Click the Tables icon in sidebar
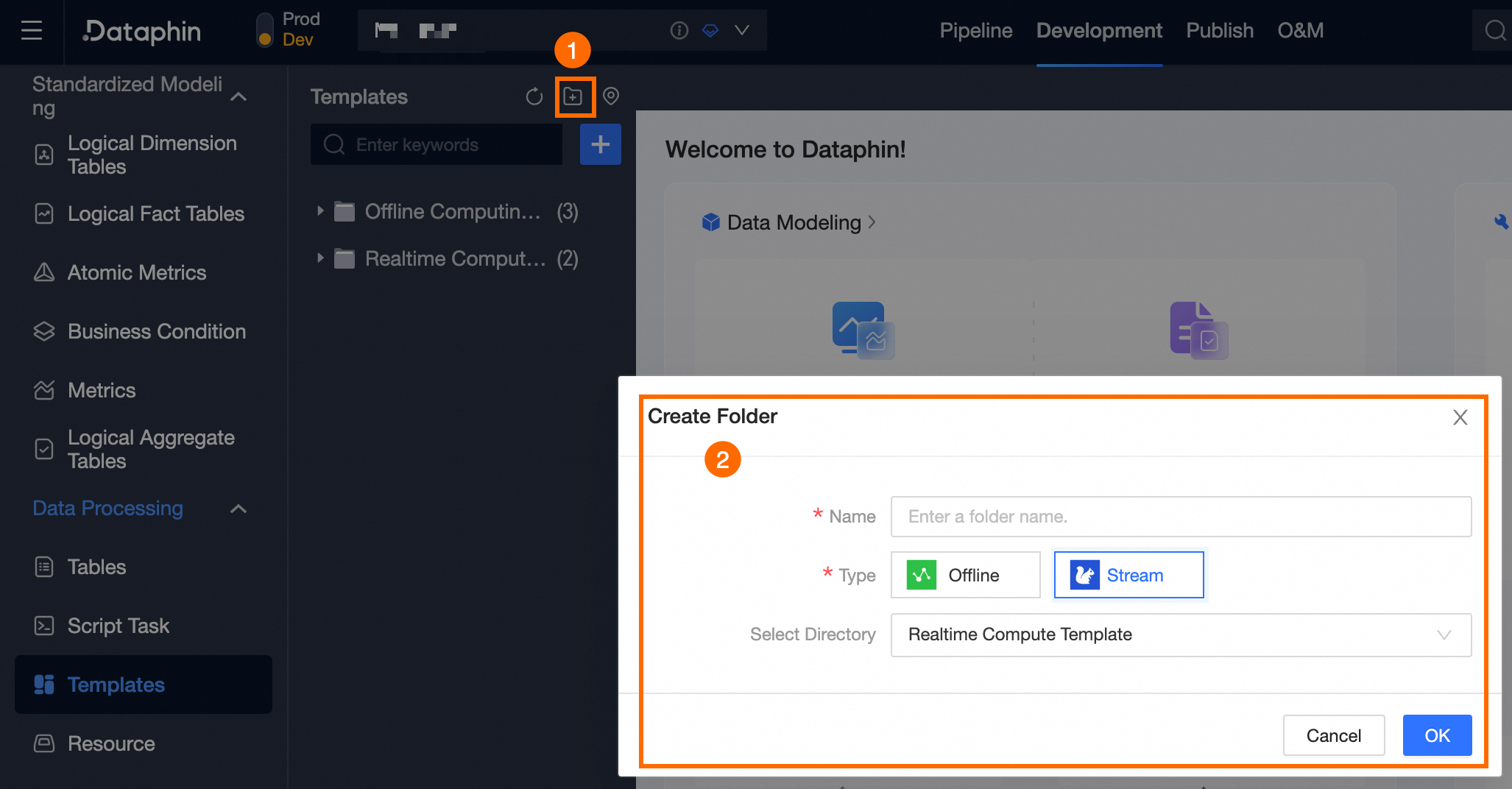The width and height of the screenshot is (1512, 789). coord(44,567)
